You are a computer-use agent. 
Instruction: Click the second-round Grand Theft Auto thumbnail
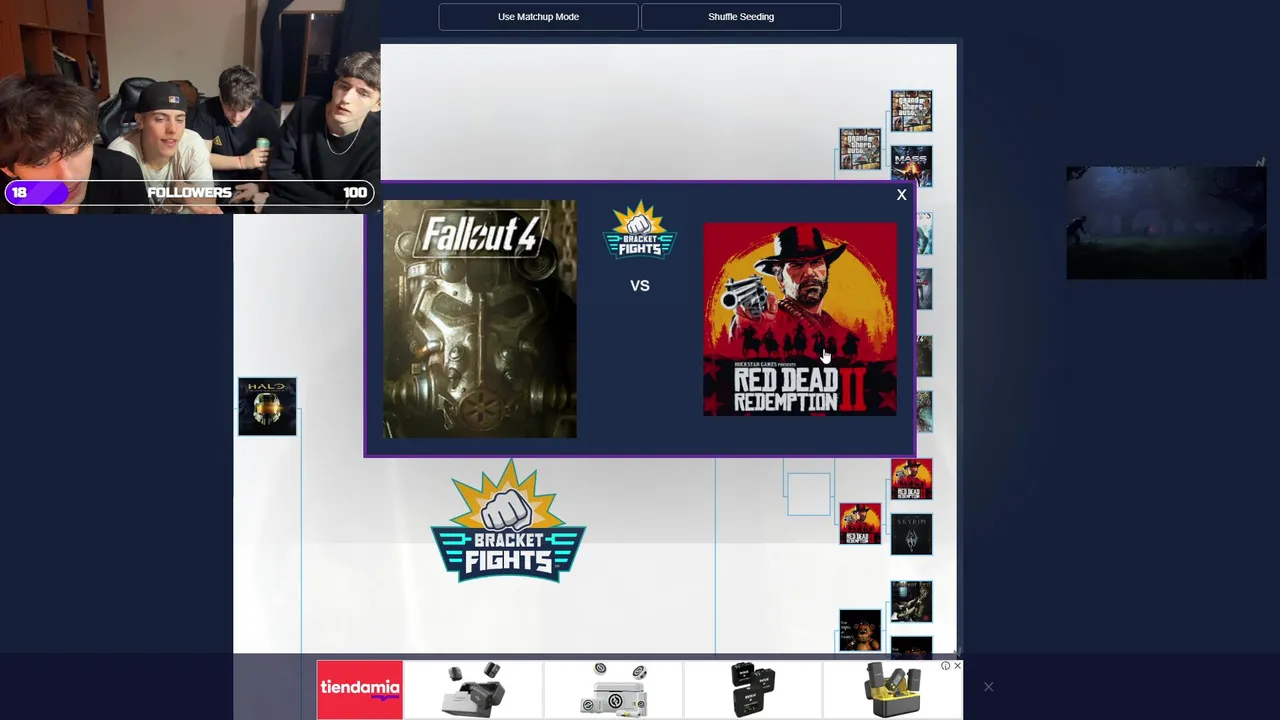tap(860, 148)
